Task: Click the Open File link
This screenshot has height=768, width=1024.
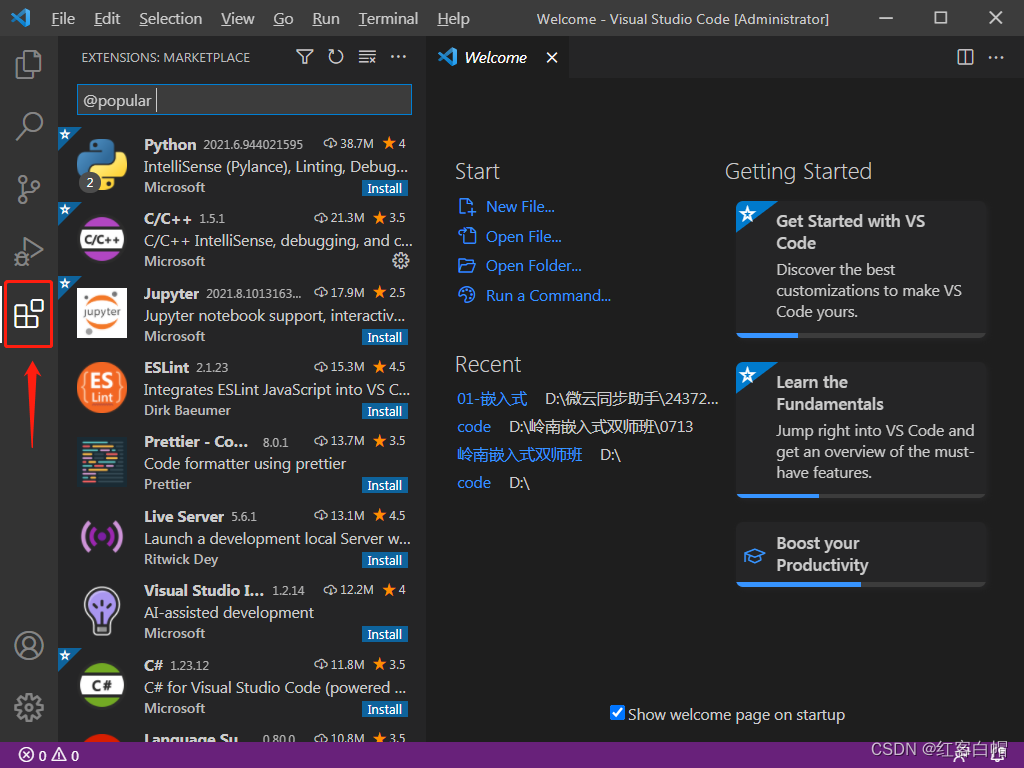Action: pos(523,236)
